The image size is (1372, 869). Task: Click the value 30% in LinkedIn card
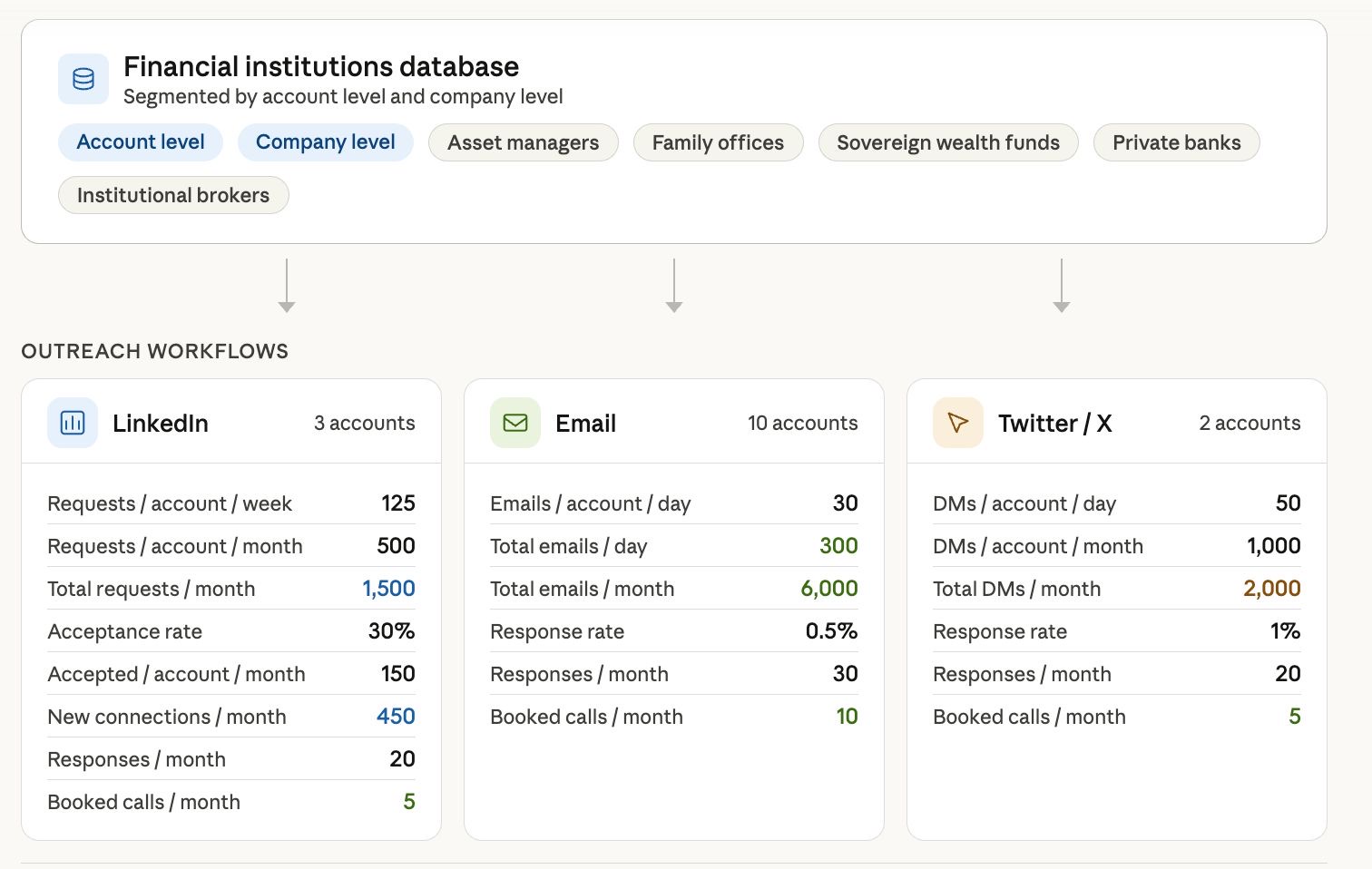coord(392,631)
